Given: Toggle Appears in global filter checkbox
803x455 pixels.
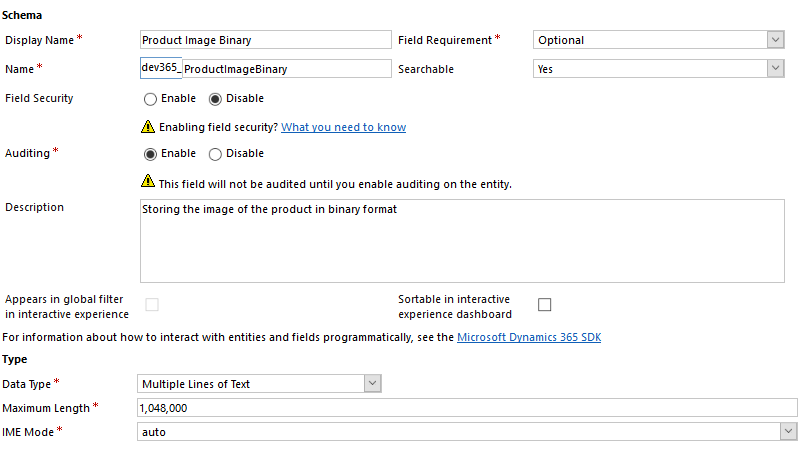Looking at the screenshot, I should 152,305.
